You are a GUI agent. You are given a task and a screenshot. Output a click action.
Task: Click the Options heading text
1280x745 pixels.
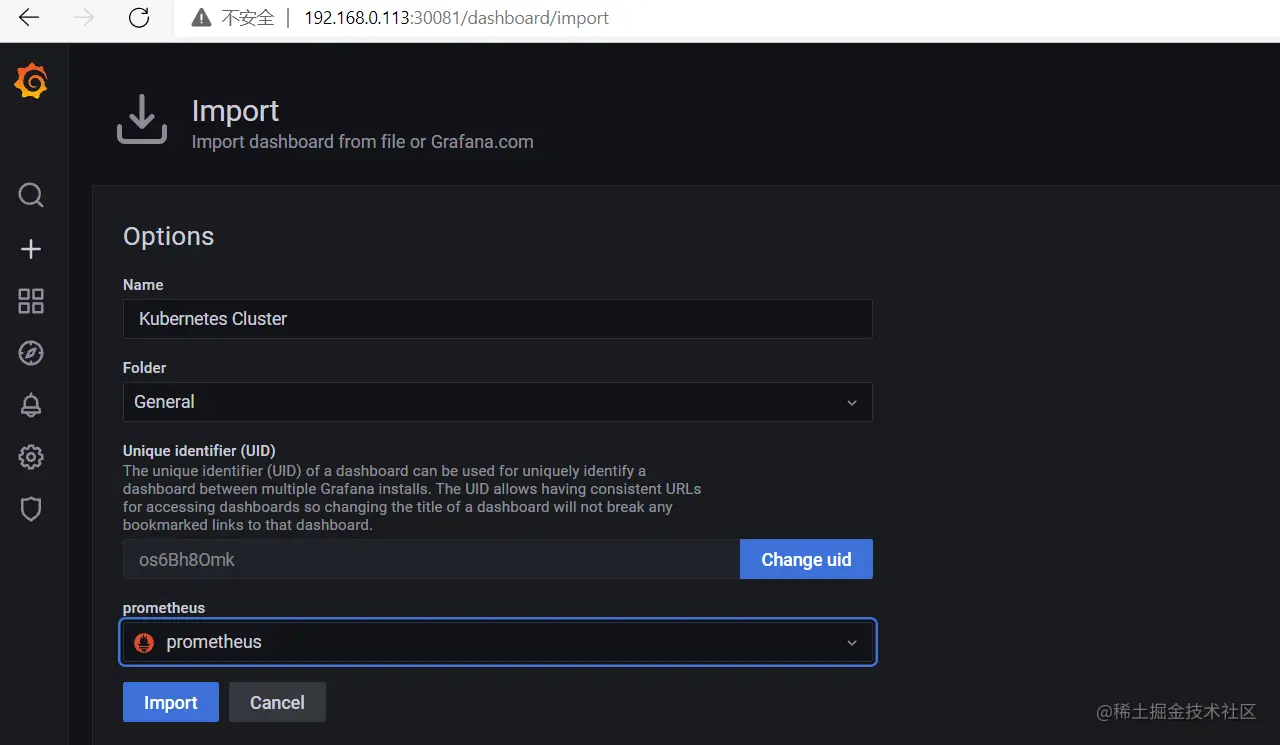point(168,236)
